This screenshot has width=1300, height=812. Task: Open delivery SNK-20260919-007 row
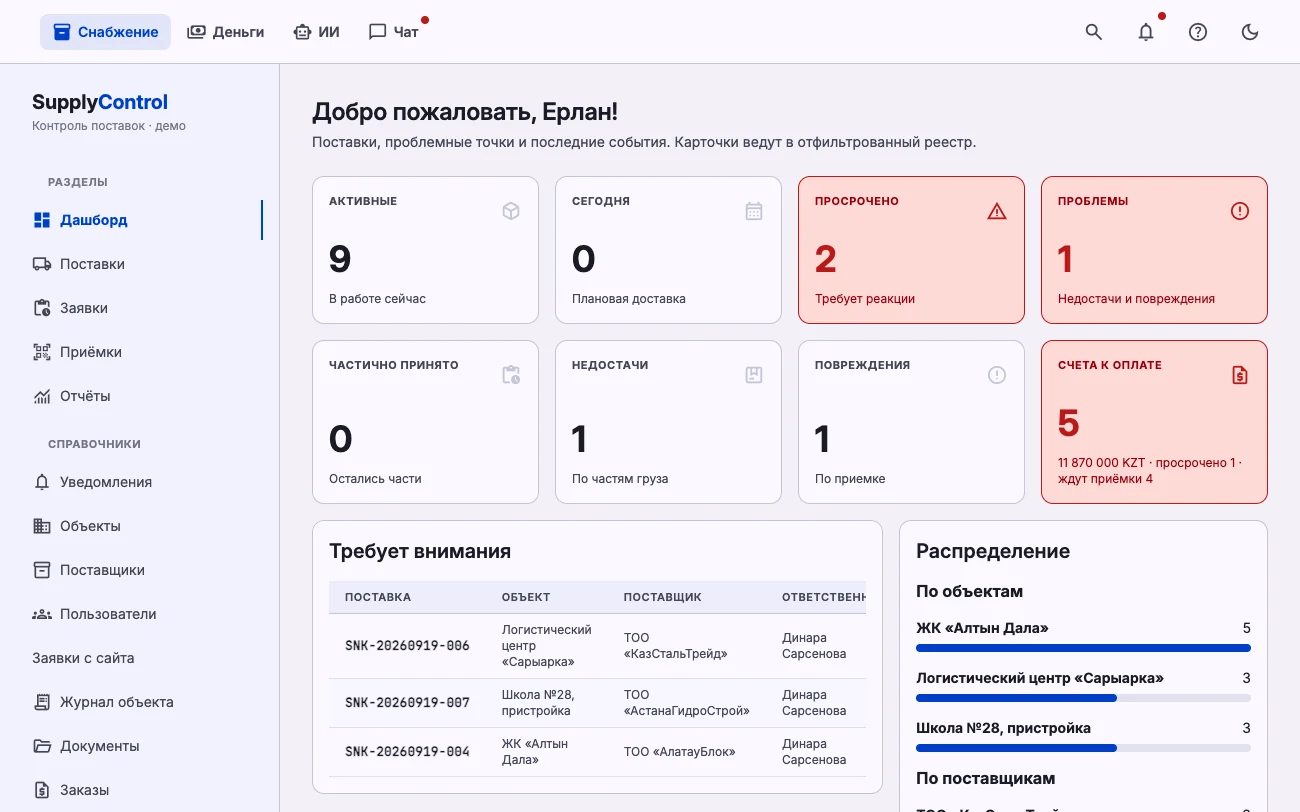tap(597, 703)
